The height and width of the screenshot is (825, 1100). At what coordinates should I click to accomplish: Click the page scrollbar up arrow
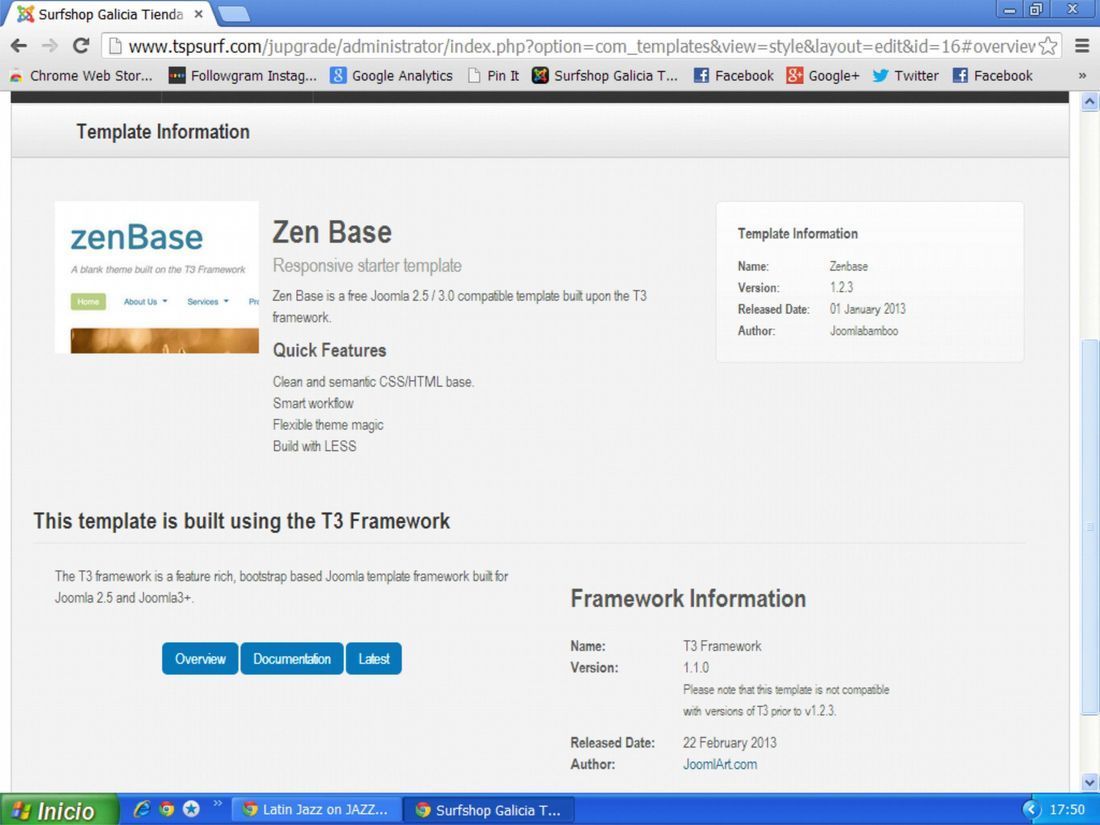click(x=1089, y=102)
